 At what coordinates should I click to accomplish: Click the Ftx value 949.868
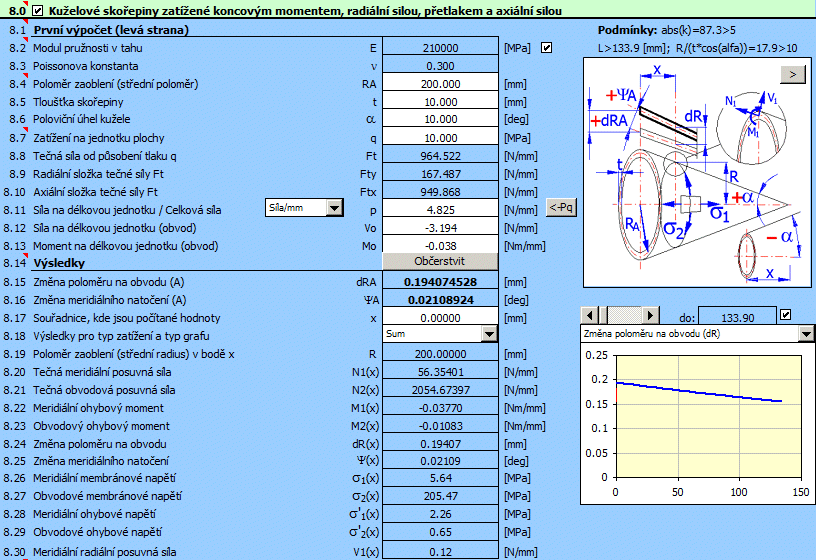click(x=440, y=192)
